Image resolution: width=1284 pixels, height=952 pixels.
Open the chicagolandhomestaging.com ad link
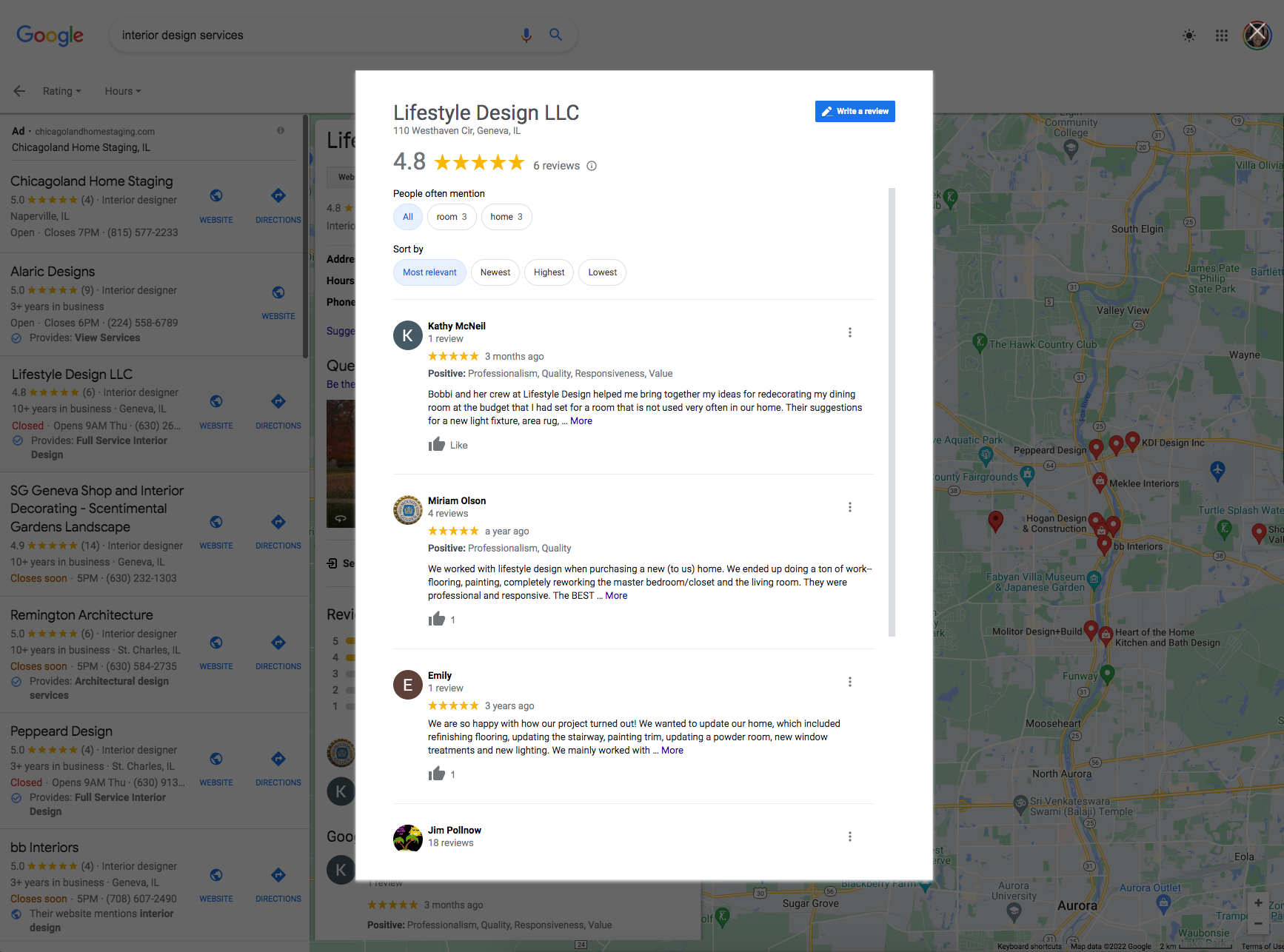(95, 131)
